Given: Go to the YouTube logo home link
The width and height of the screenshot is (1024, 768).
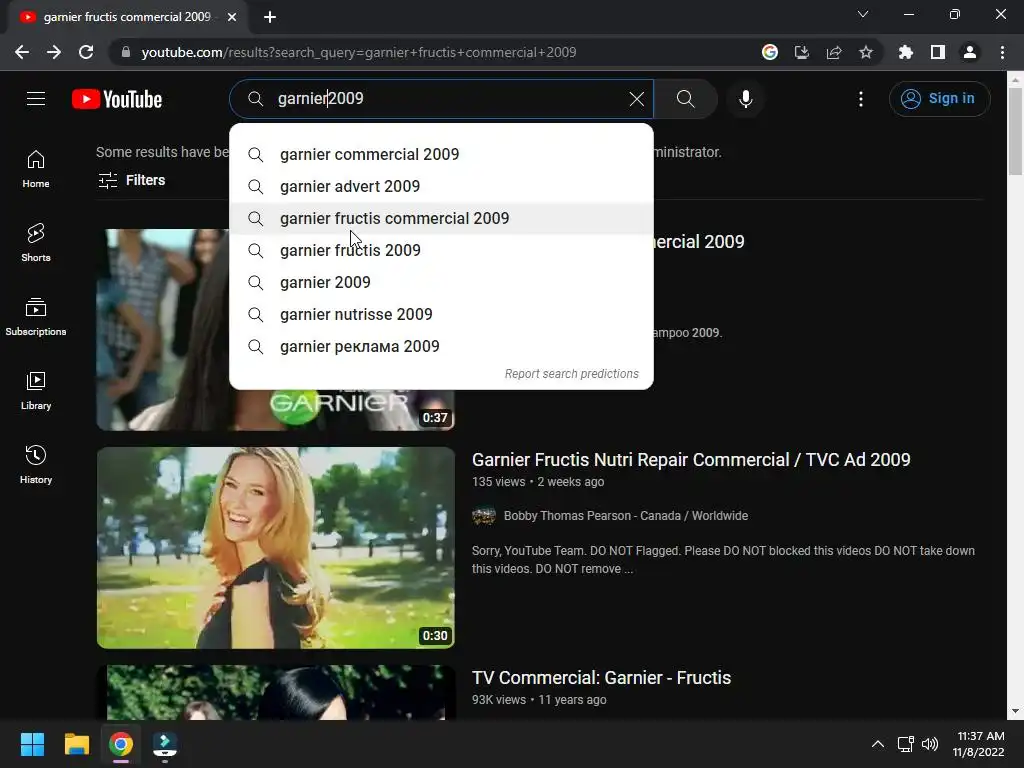Looking at the screenshot, I should coord(117,99).
